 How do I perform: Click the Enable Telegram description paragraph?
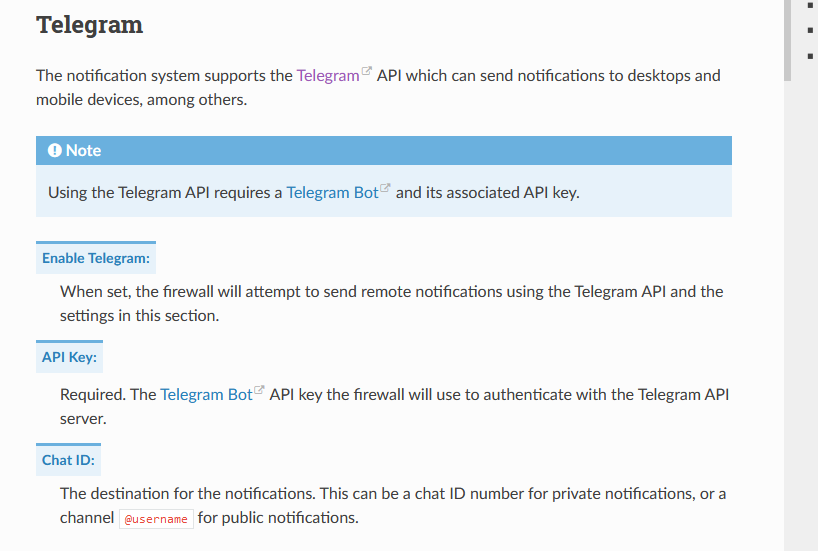[391, 303]
